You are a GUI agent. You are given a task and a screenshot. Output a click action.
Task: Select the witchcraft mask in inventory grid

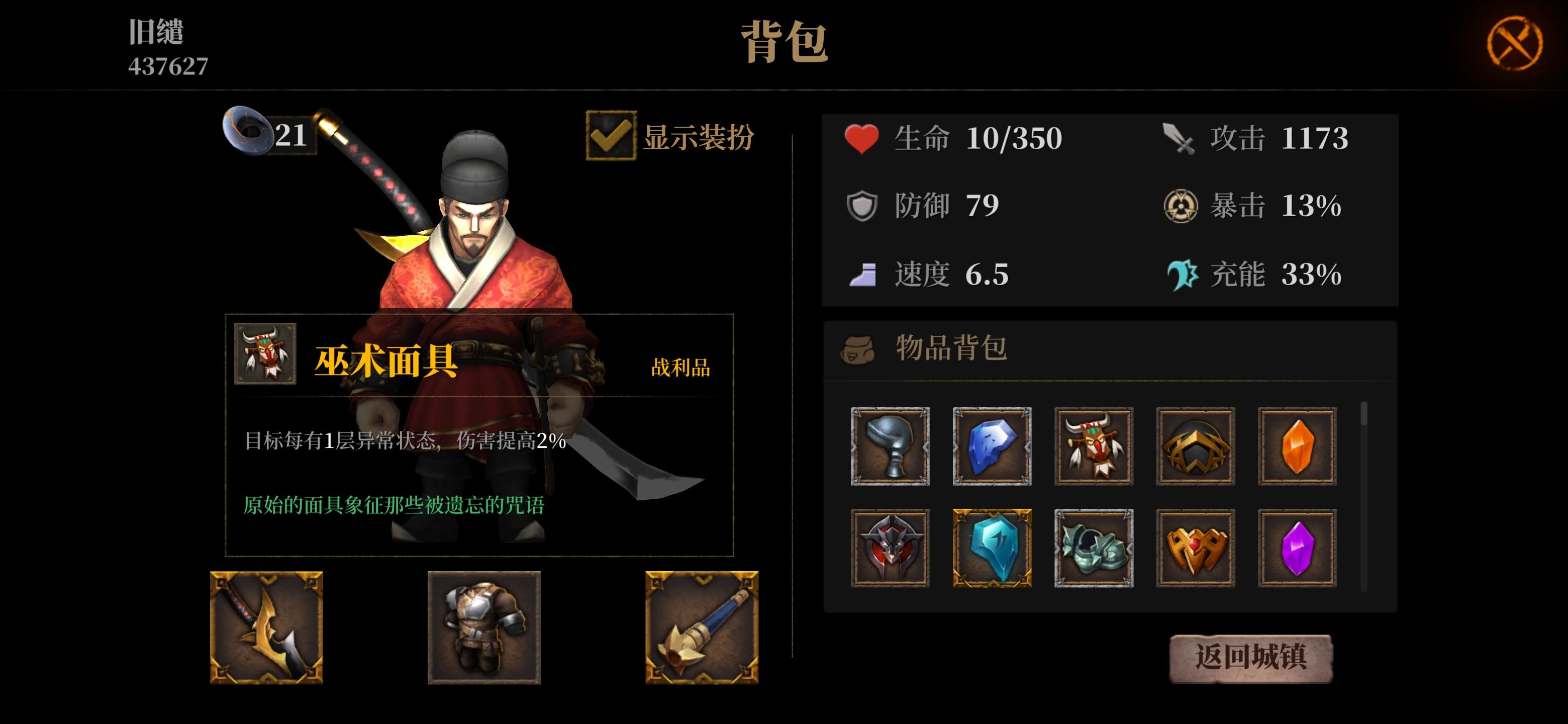1093,446
